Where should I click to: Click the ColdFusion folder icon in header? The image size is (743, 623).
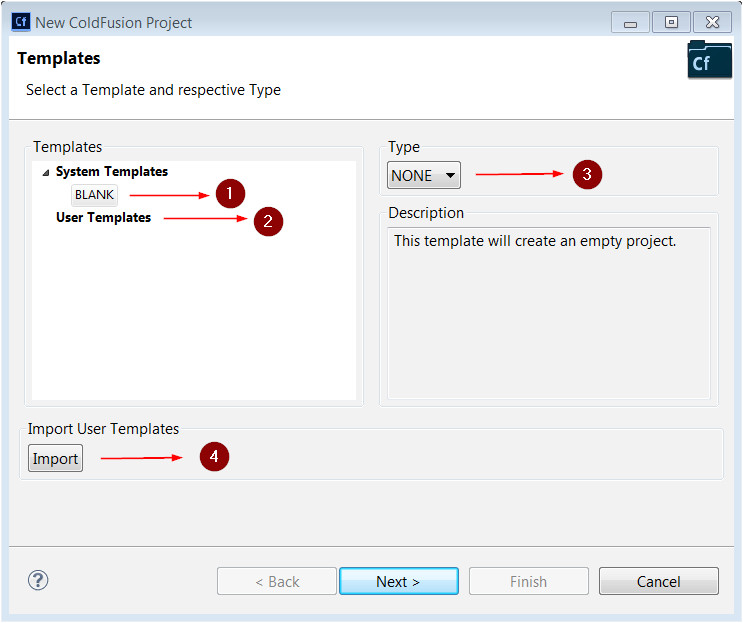point(709,62)
